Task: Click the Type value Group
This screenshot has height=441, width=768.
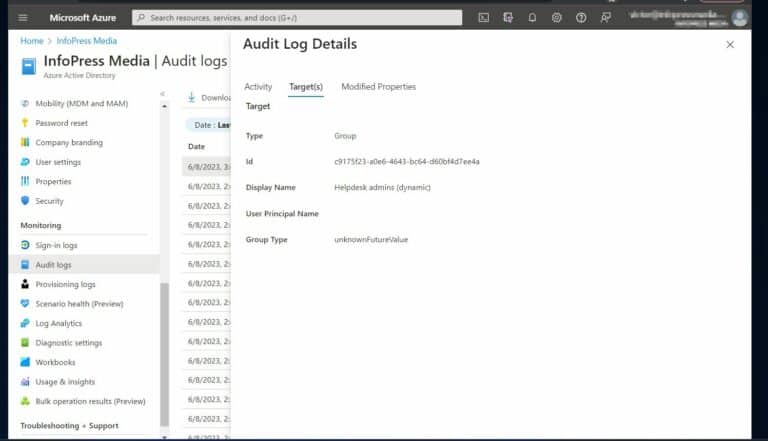Action: click(345, 136)
